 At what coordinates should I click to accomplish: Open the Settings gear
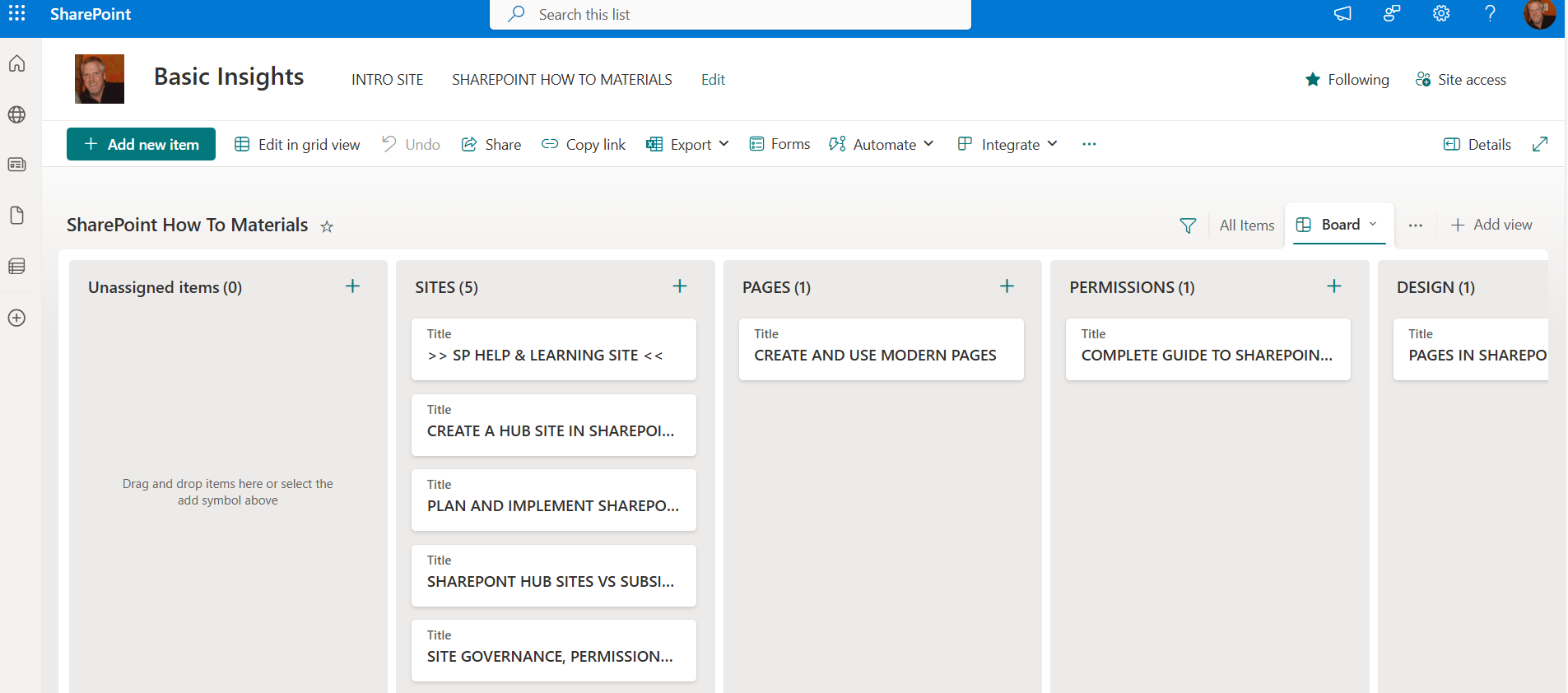[1441, 14]
